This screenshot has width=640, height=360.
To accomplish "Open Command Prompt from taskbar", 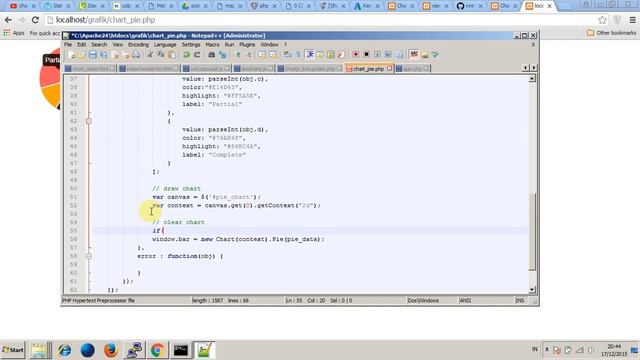I will [x=181, y=350].
